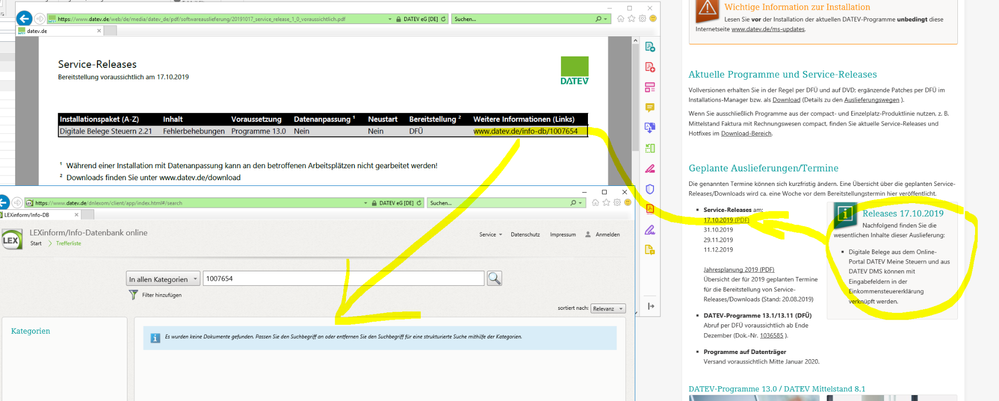Image resolution: width=999 pixels, height=401 pixels.
Task: Open address bar dropdown in LEXinform window
Action: tap(366, 203)
